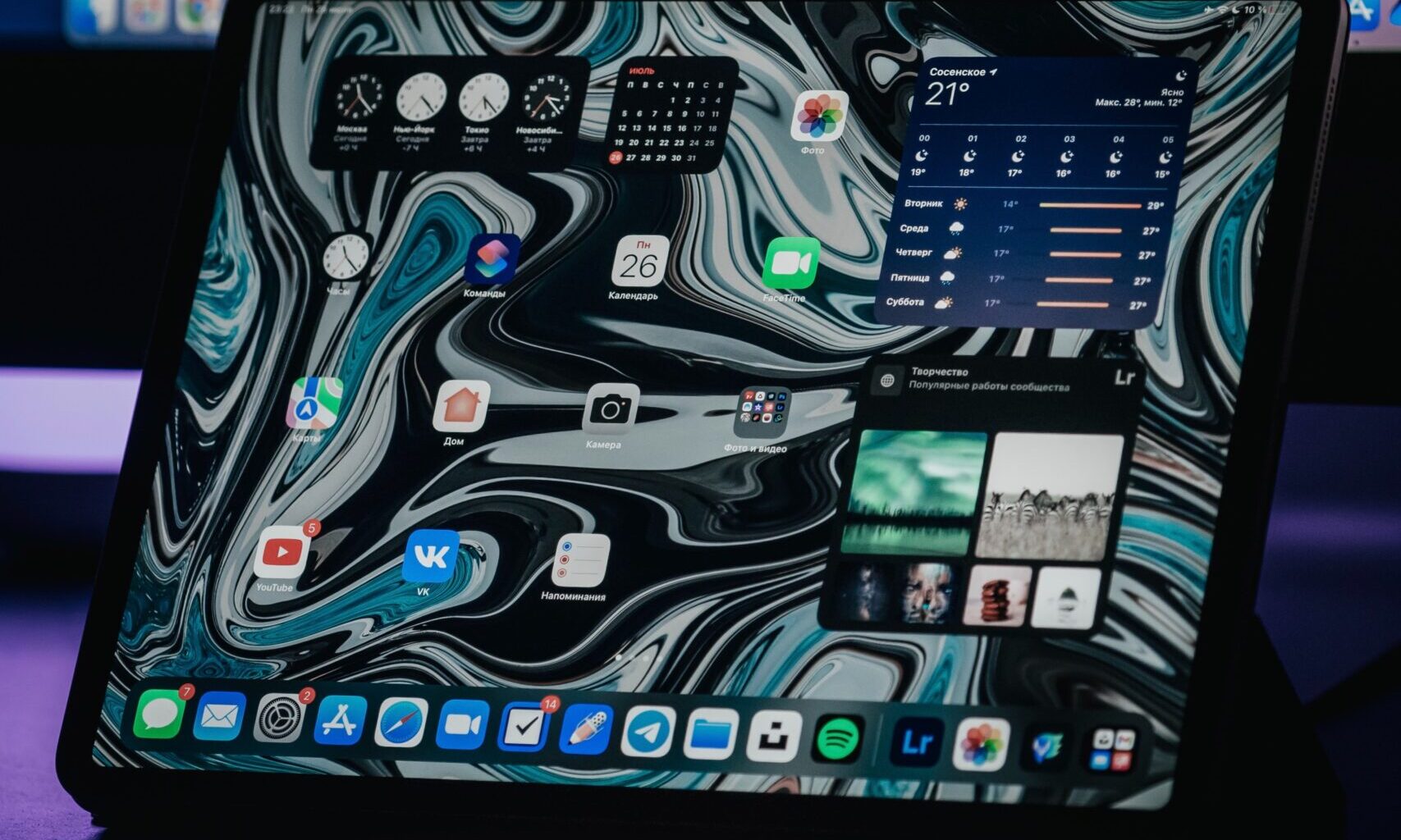Tap date 15 in the calendar widget
Viewport: 1401px width, 840px height.
point(666,128)
